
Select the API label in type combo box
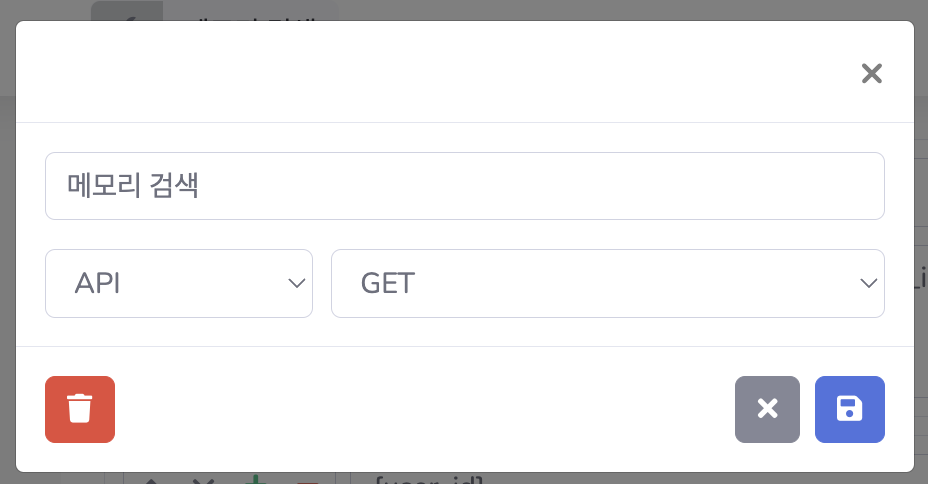[98, 283]
